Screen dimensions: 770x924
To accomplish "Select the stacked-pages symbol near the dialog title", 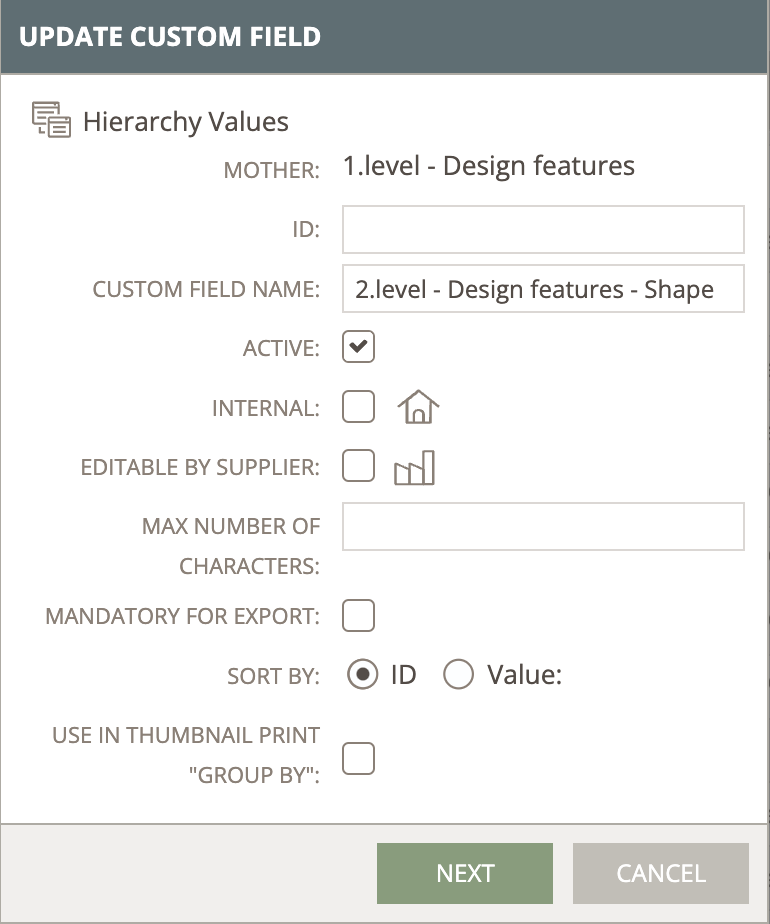I will click(51, 120).
